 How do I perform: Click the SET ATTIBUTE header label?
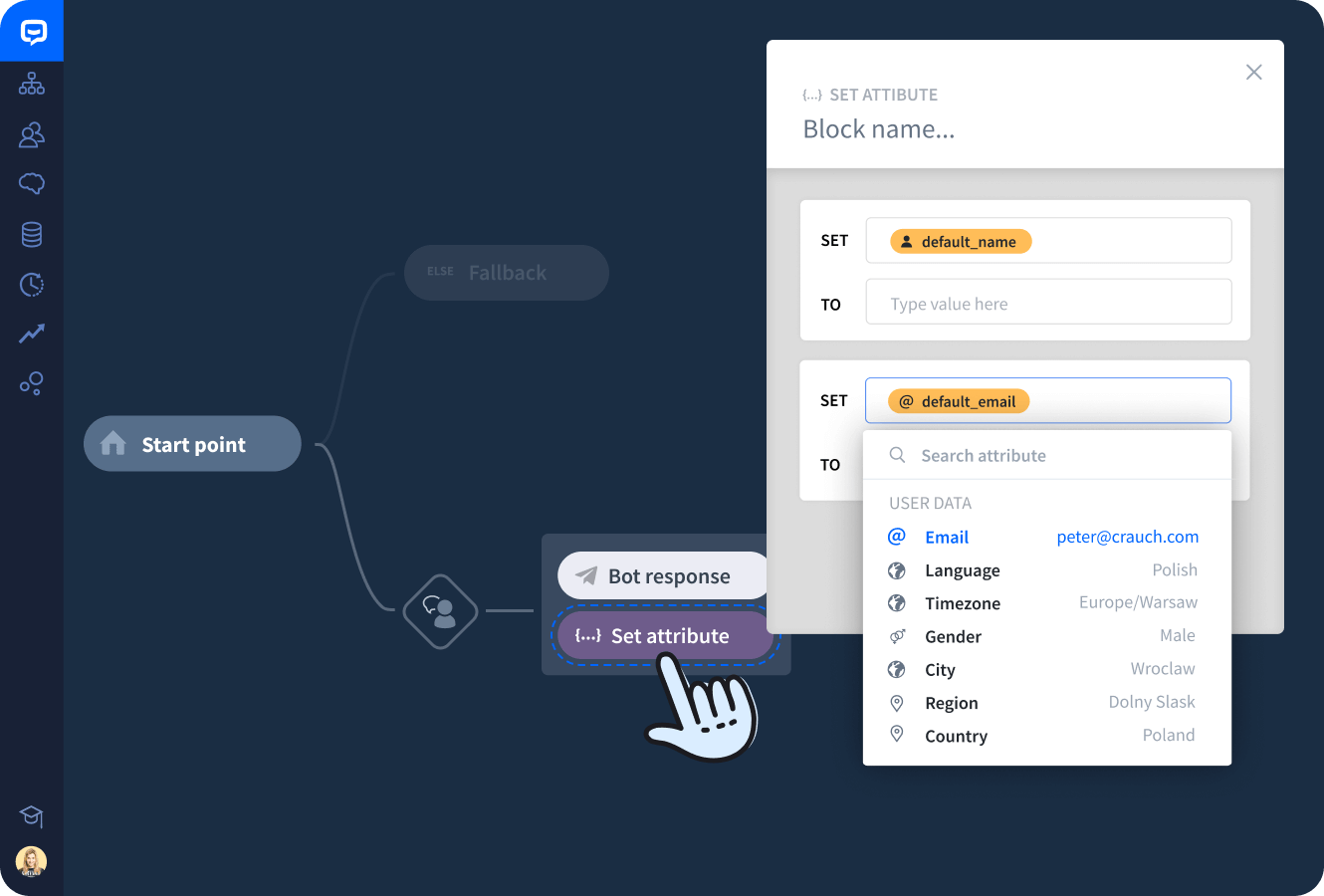[883, 95]
